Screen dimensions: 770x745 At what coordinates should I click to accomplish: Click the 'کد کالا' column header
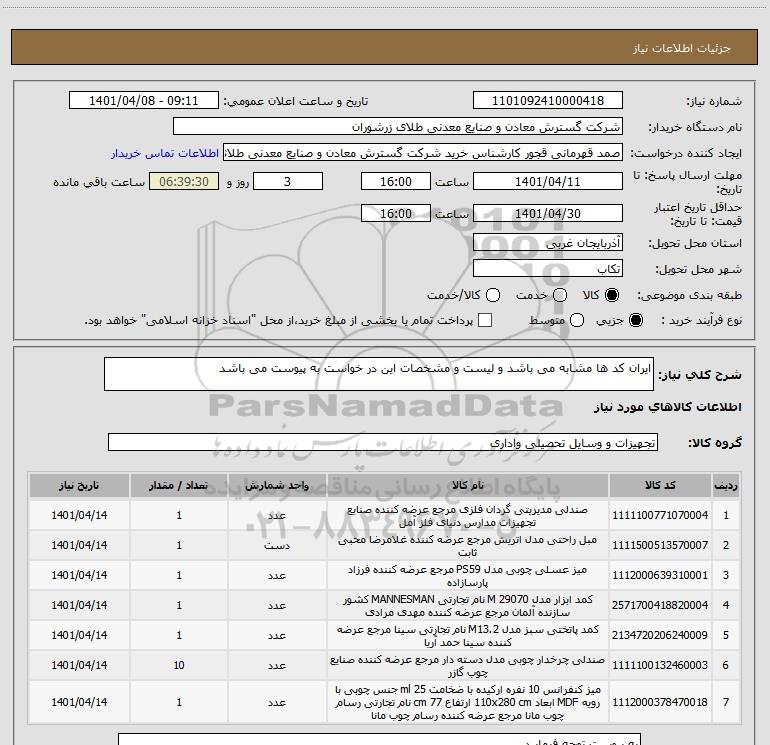(x=660, y=486)
